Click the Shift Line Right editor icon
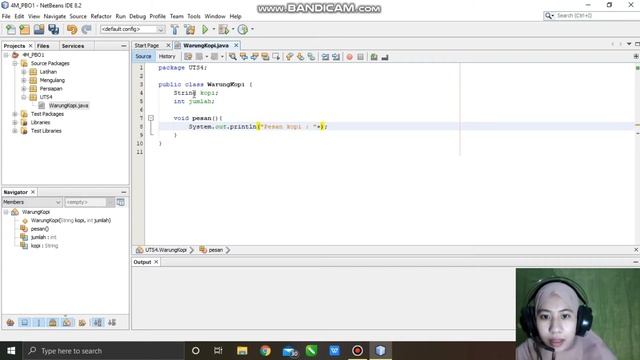This screenshot has height=360, width=640. (336, 57)
